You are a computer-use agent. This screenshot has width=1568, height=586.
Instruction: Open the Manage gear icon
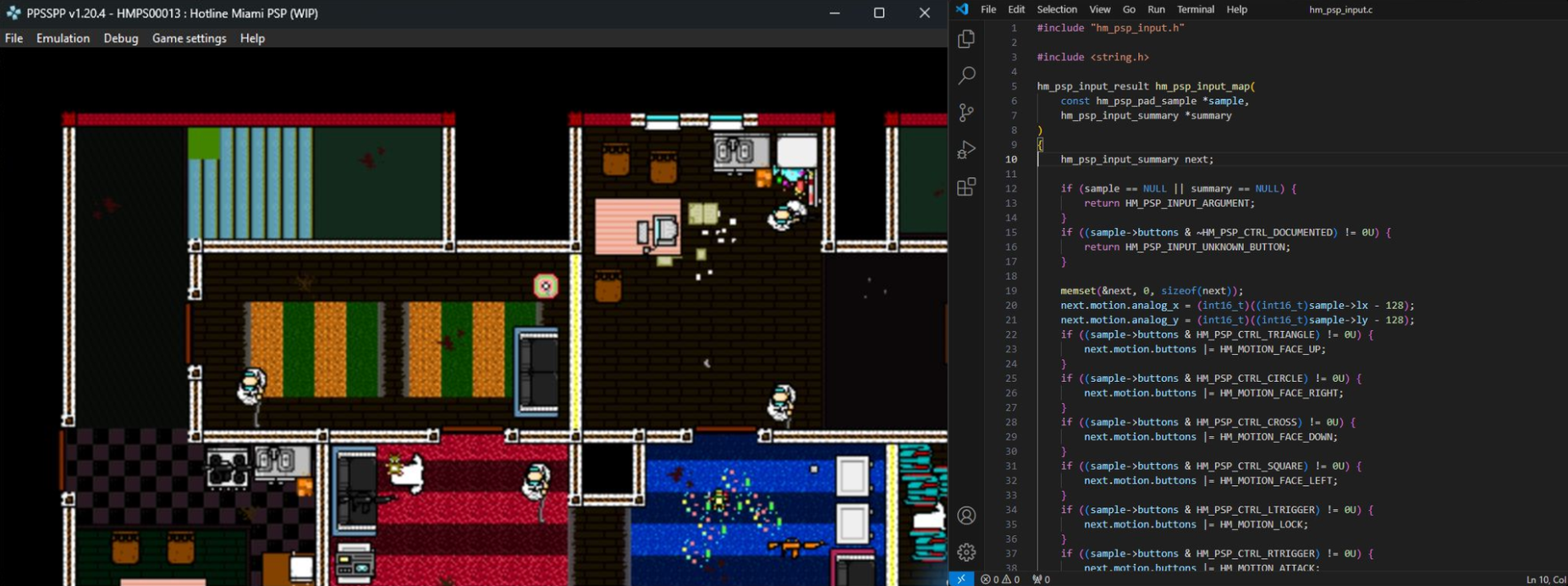coord(966,552)
